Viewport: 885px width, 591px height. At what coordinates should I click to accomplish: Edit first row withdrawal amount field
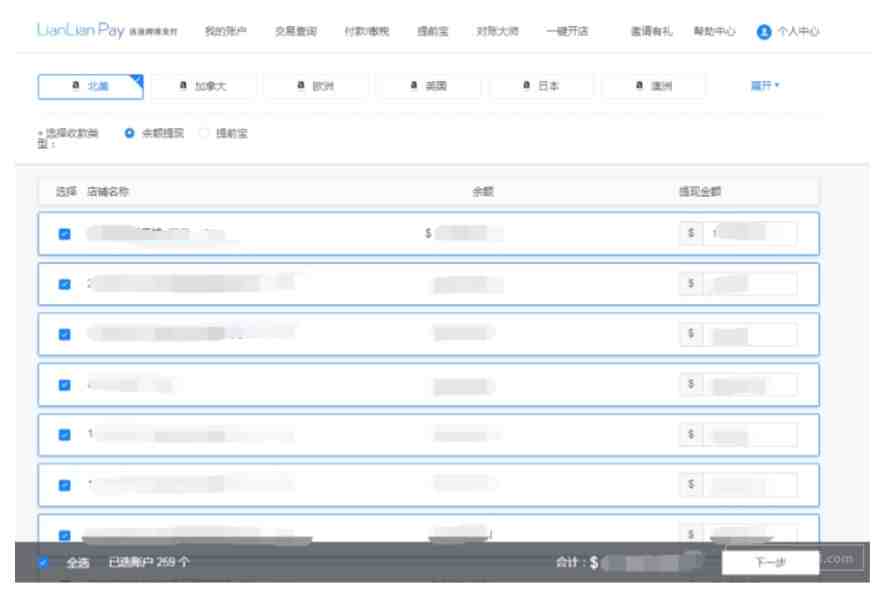coord(750,233)
